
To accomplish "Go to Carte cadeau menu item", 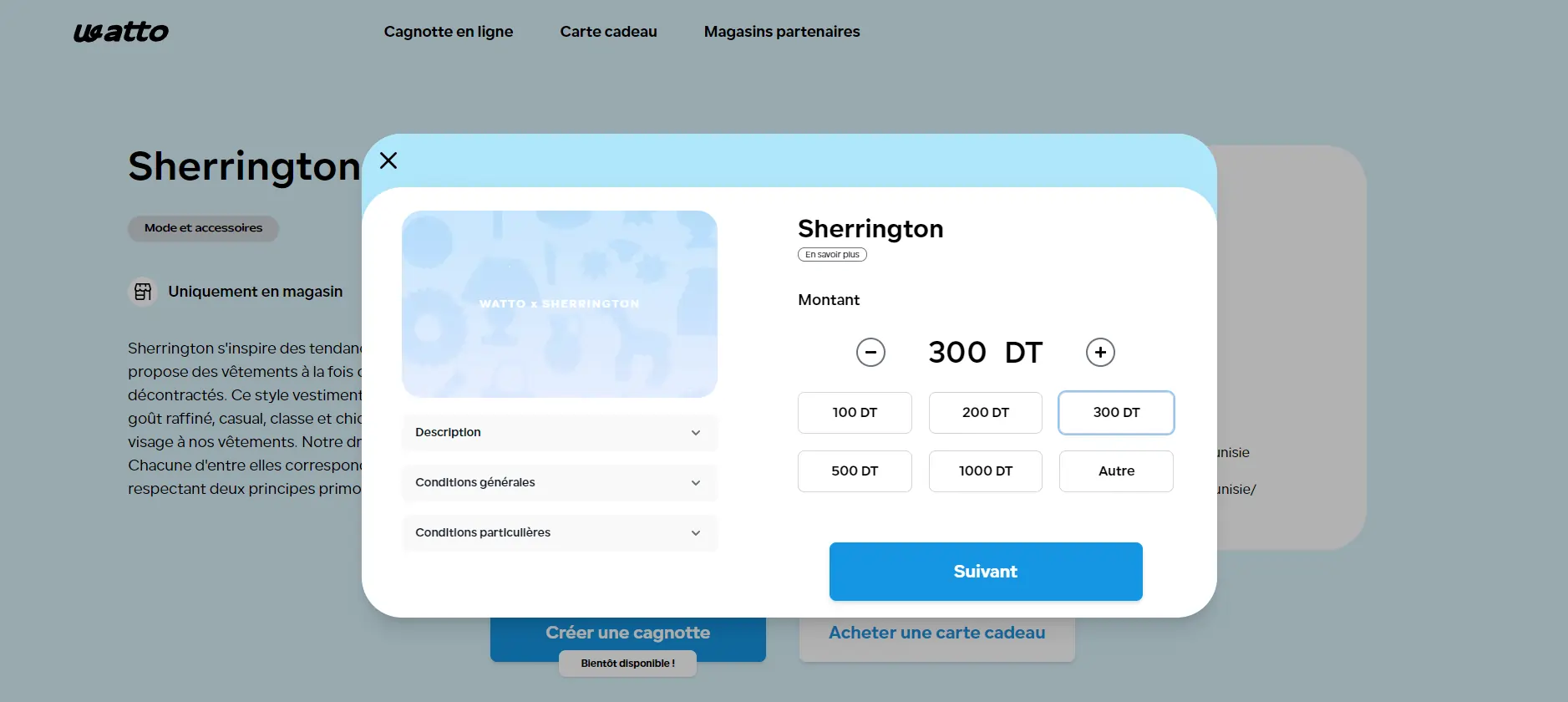I will pyautogui.click(x=608, y=32).
